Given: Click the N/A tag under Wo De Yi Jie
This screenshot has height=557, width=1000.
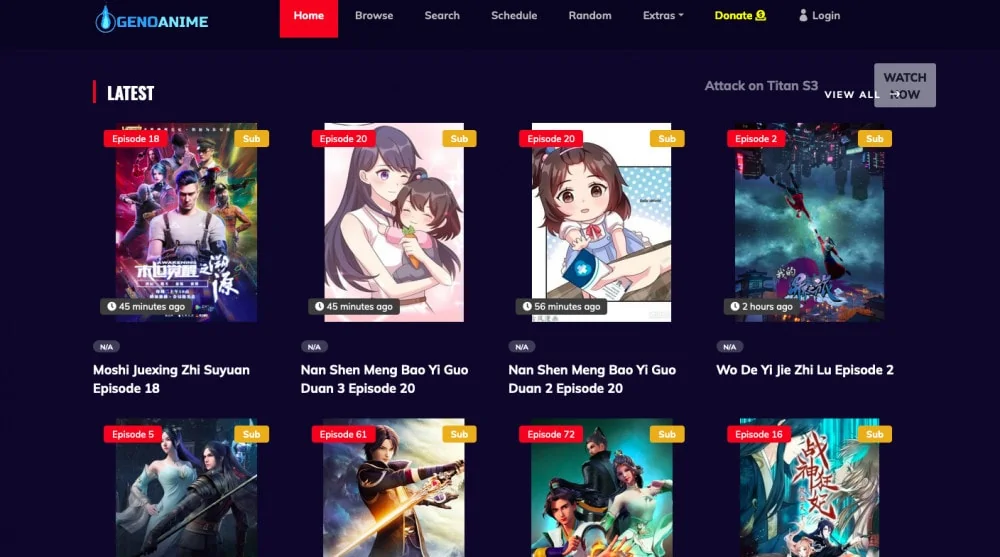Looking at the screenshot, I should (x=730, y=347).
